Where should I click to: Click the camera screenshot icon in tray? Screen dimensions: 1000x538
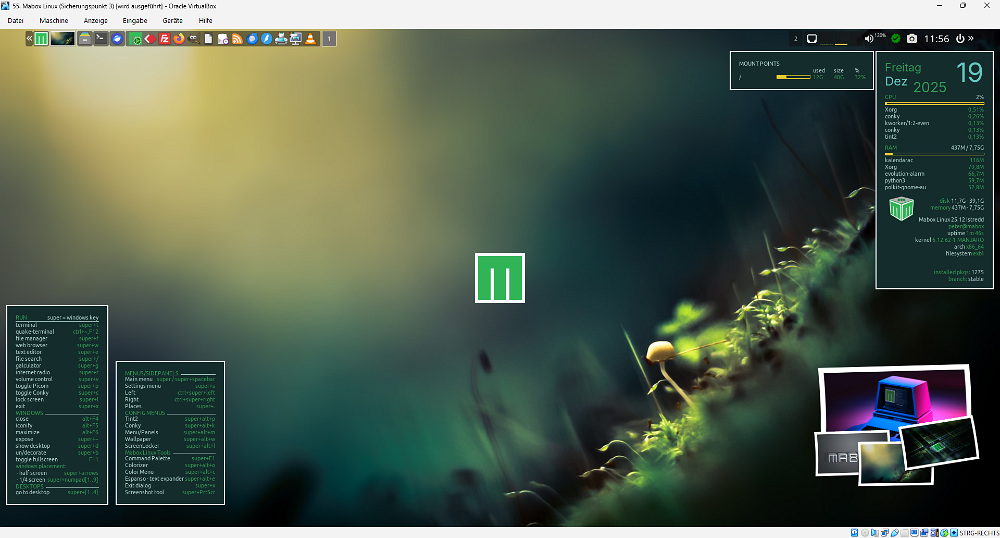tap(911, 39)
